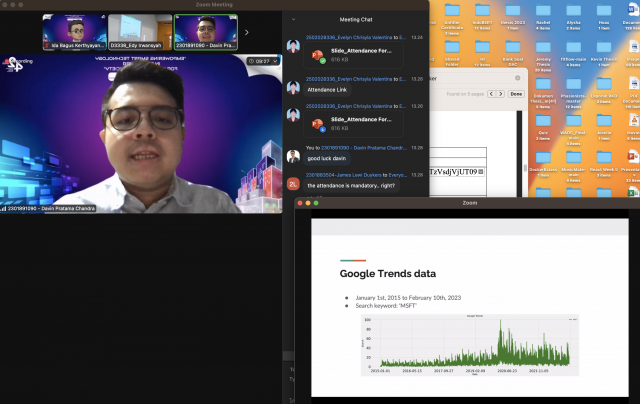Collapse the Meeting Chat panel chevron
640x404 pixels.
click(x=293, y=18)
